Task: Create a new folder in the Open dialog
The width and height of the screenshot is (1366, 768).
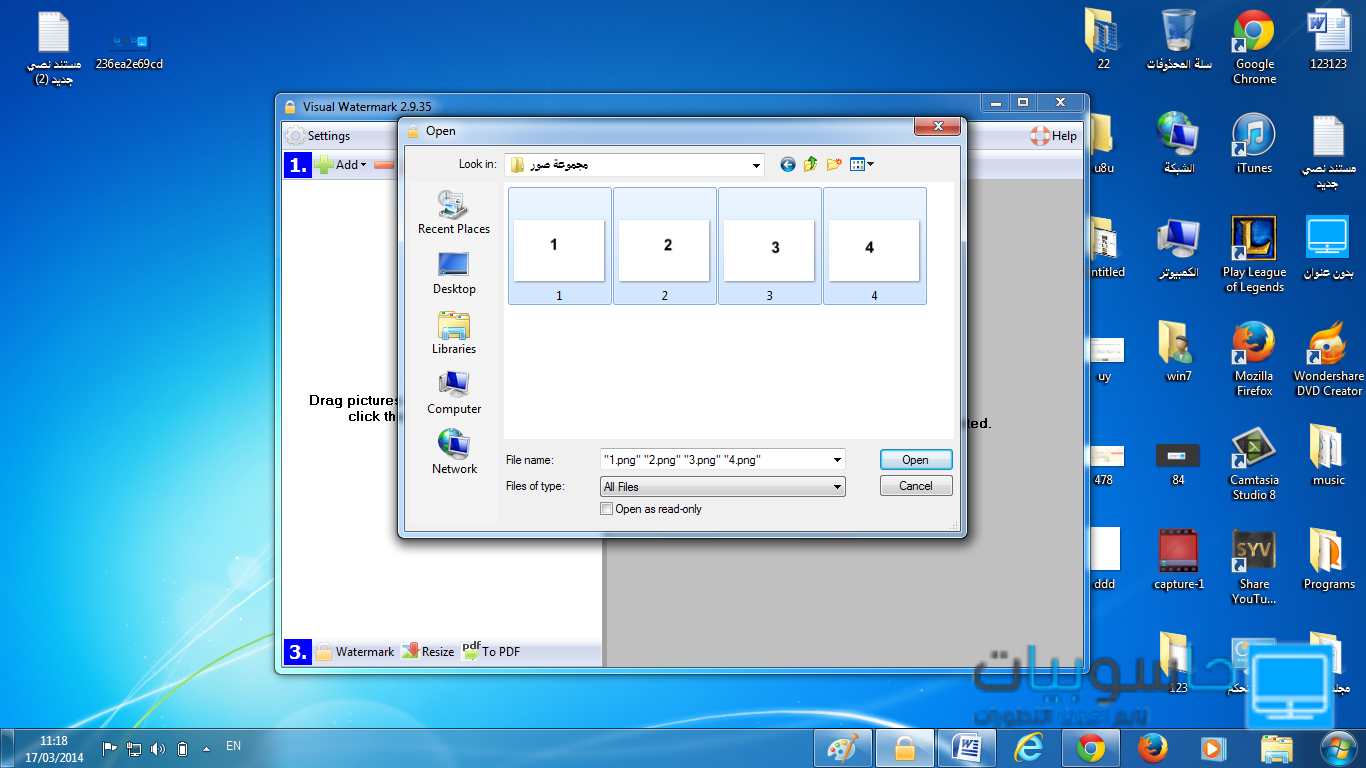Action: 834,164
